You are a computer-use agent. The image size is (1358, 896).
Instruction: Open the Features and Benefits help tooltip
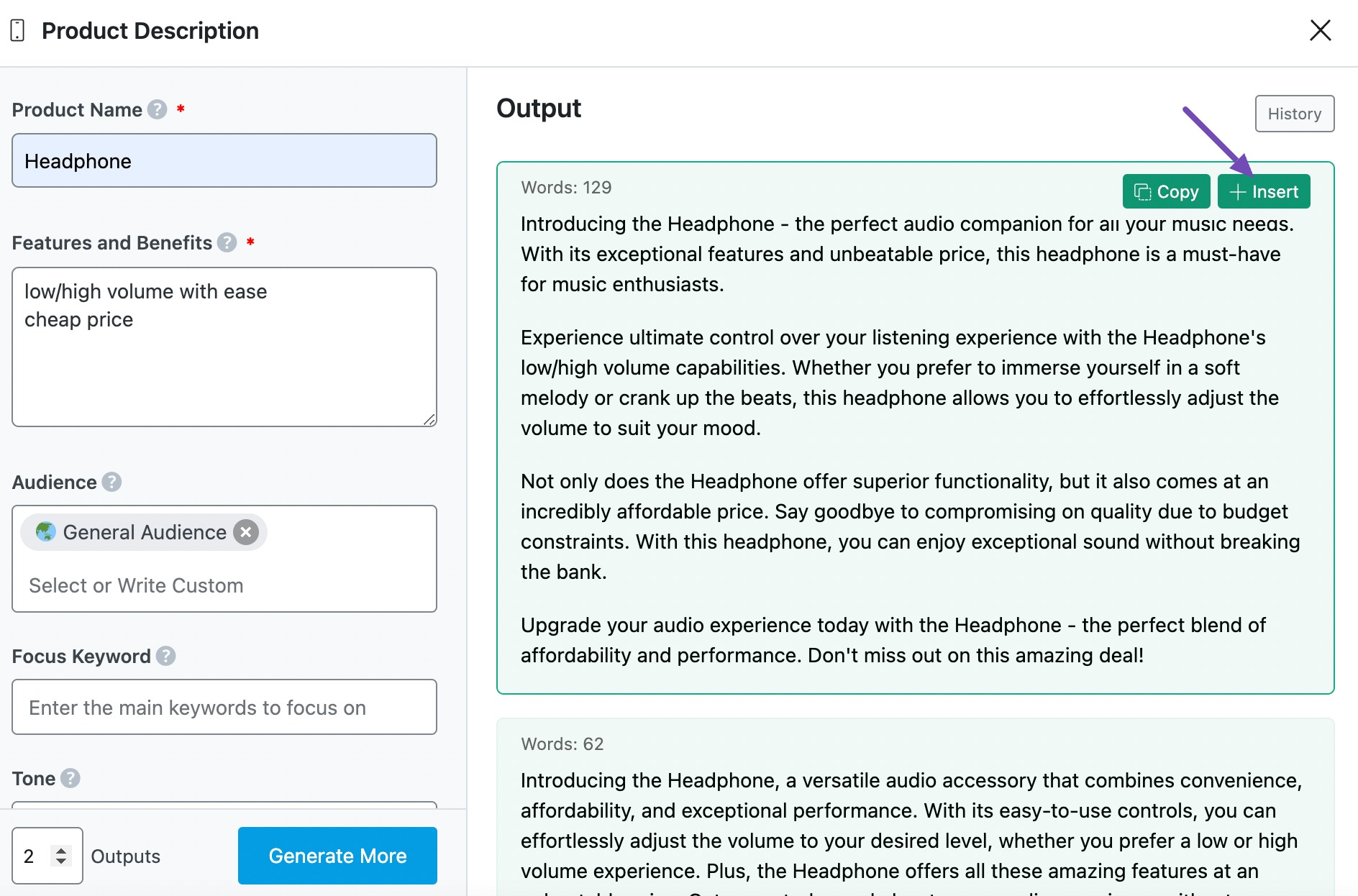pyautogui.click(x=226, y=243)
